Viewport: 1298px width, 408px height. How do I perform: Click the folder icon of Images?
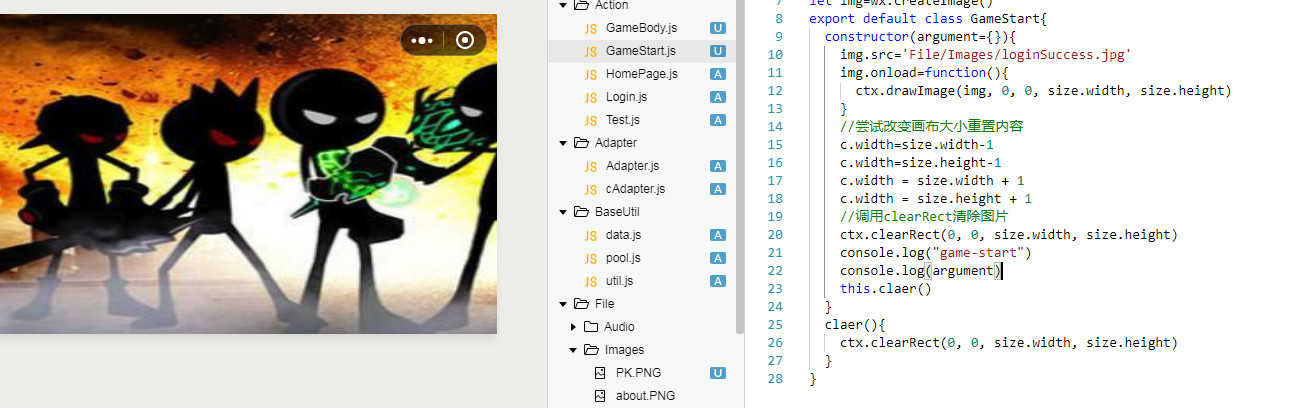(x=591, y=350)
